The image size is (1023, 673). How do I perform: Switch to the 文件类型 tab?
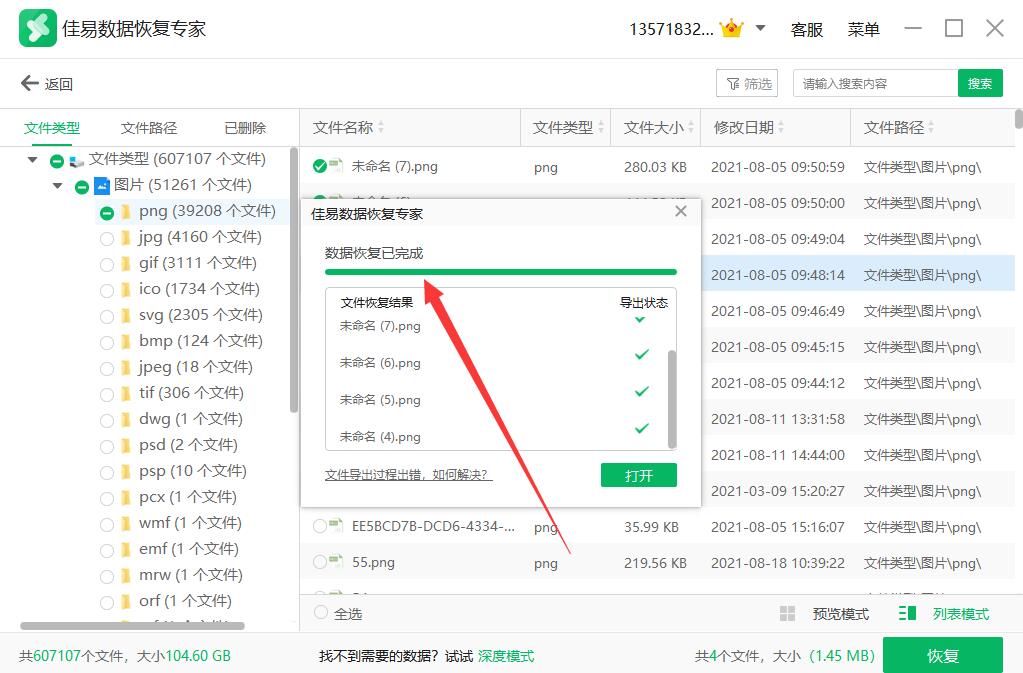pyautogui.click(x=52, y=128)
